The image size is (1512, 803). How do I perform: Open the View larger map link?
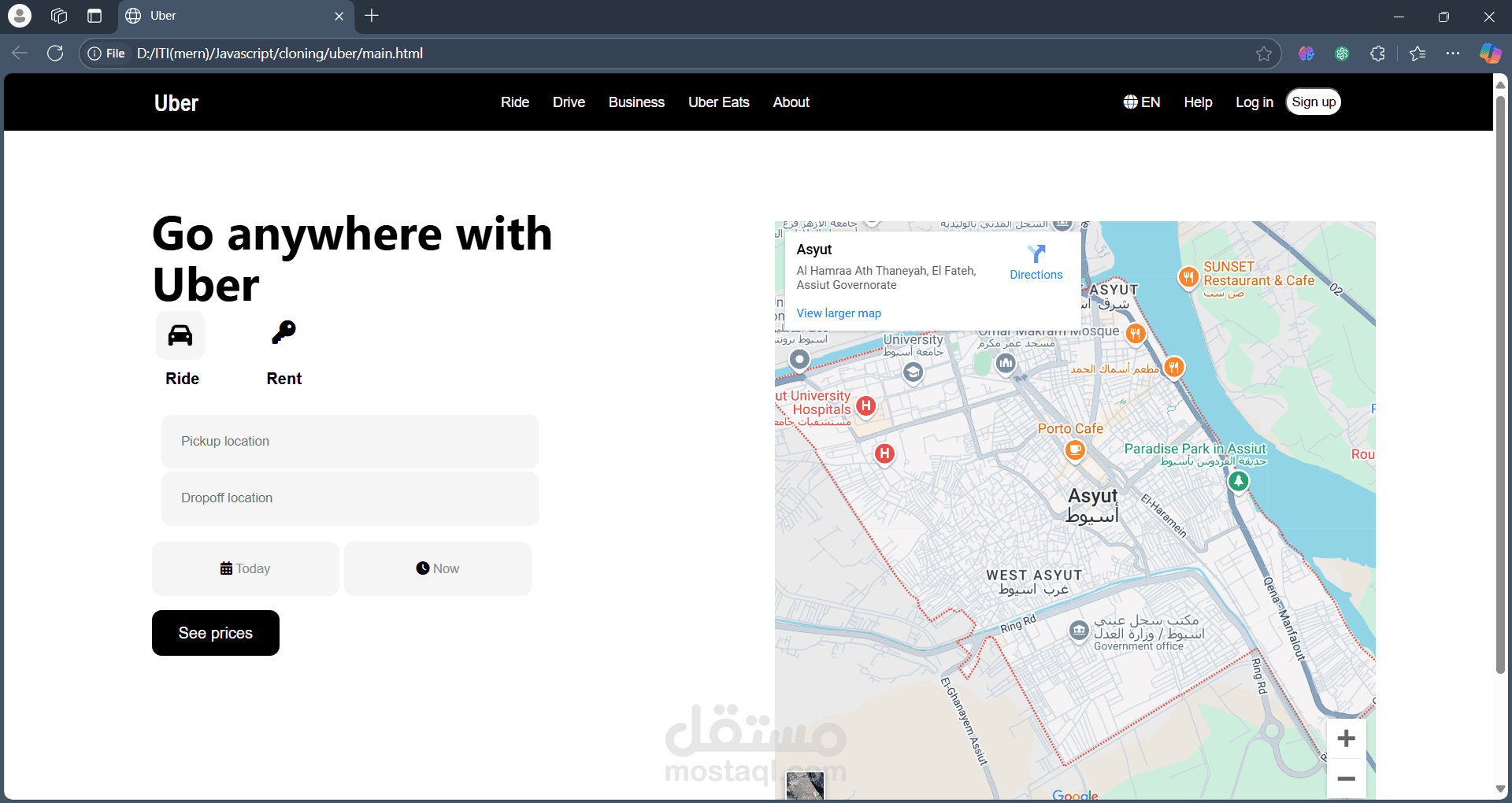(838, 313)
